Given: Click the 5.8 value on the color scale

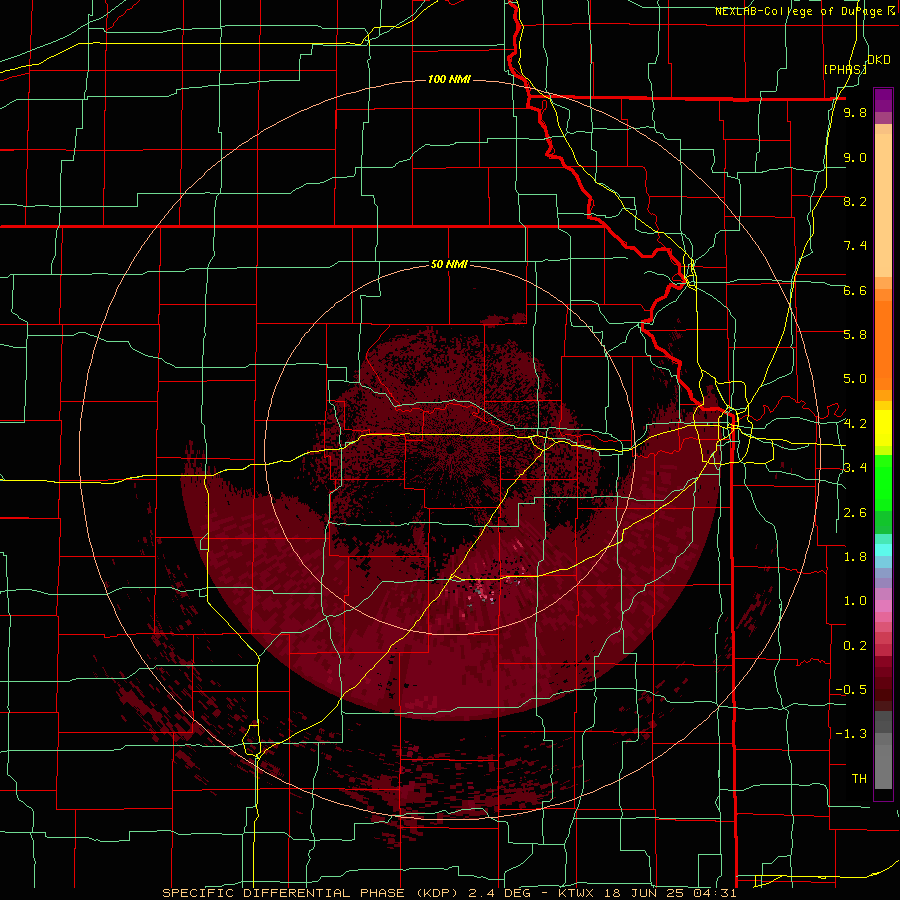Looking at the screenshot, I should (855, 335).
